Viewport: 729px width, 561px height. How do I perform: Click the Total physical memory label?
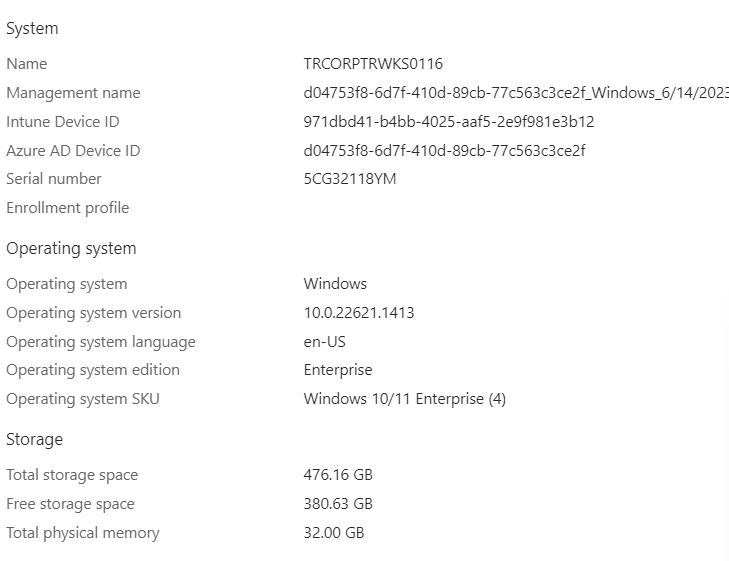82,533
